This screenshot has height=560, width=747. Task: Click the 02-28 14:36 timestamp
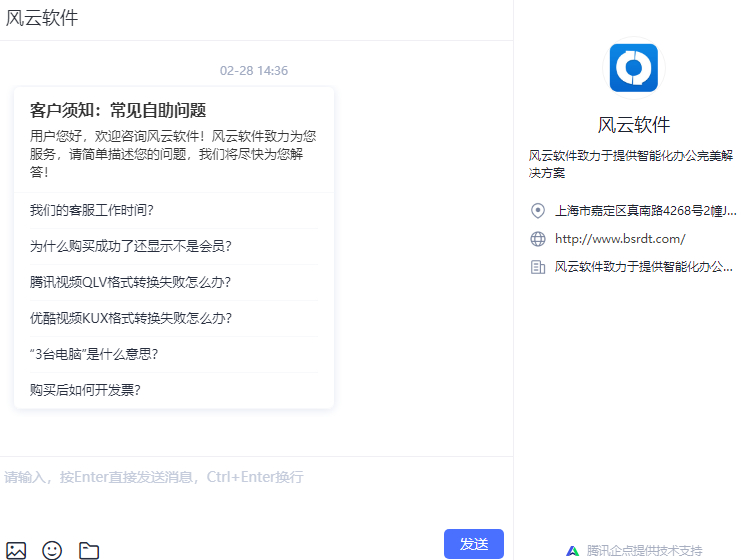pyautogui.click(x=254, y=71)
